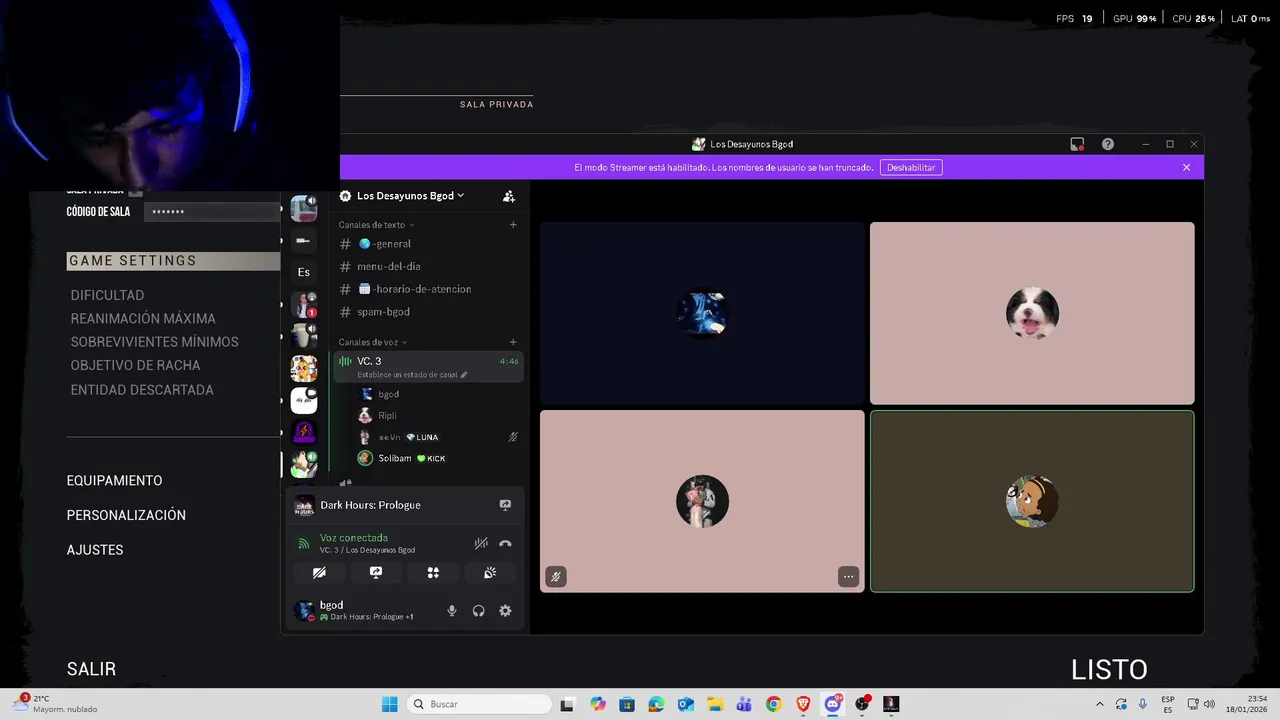Screen dimensions: 1280x720
Task: Open REANIMACIÓN MÁXIMA setting
Action: click(x=143, y=319)
